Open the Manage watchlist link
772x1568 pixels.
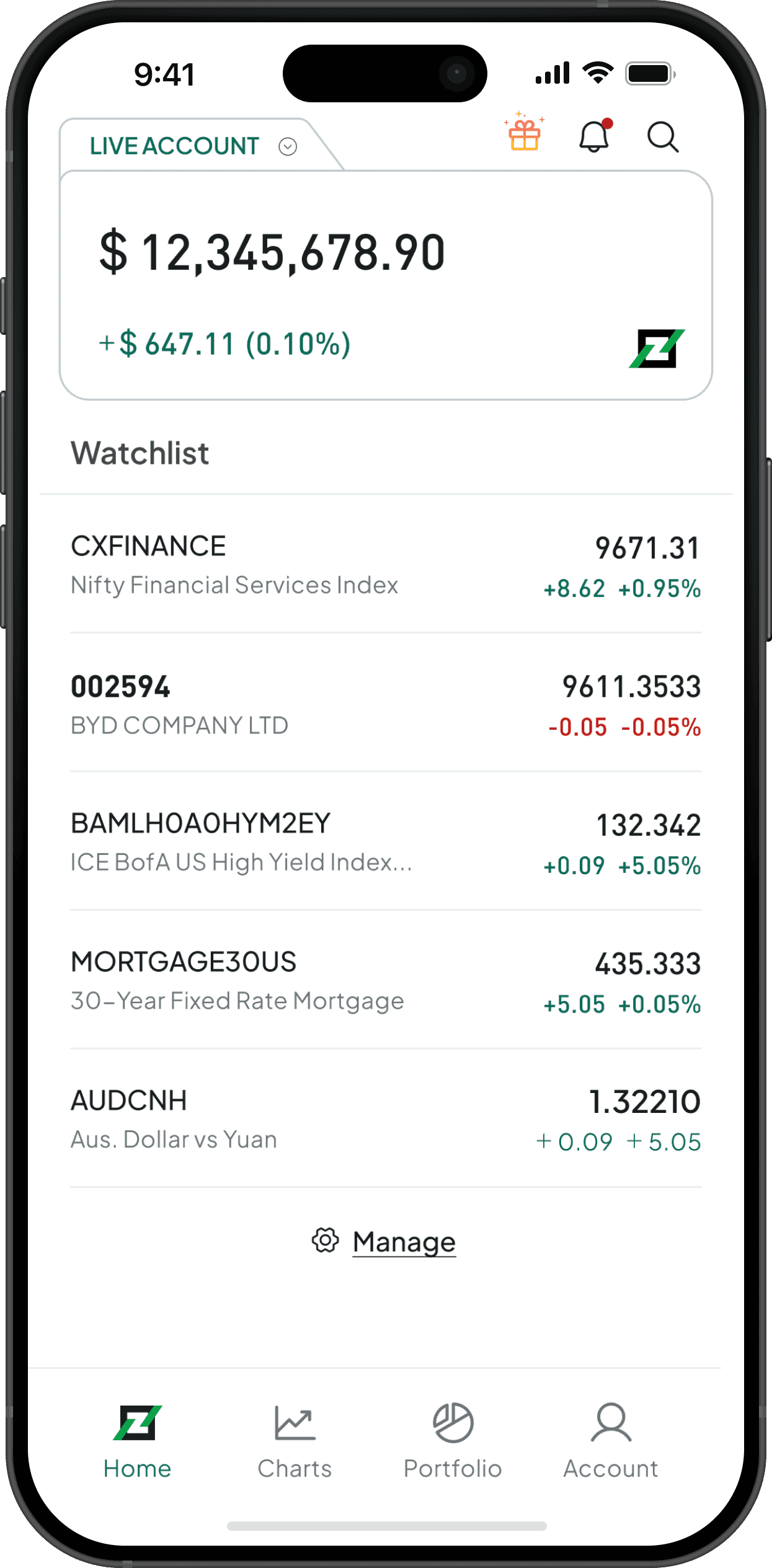point(404,1242)
